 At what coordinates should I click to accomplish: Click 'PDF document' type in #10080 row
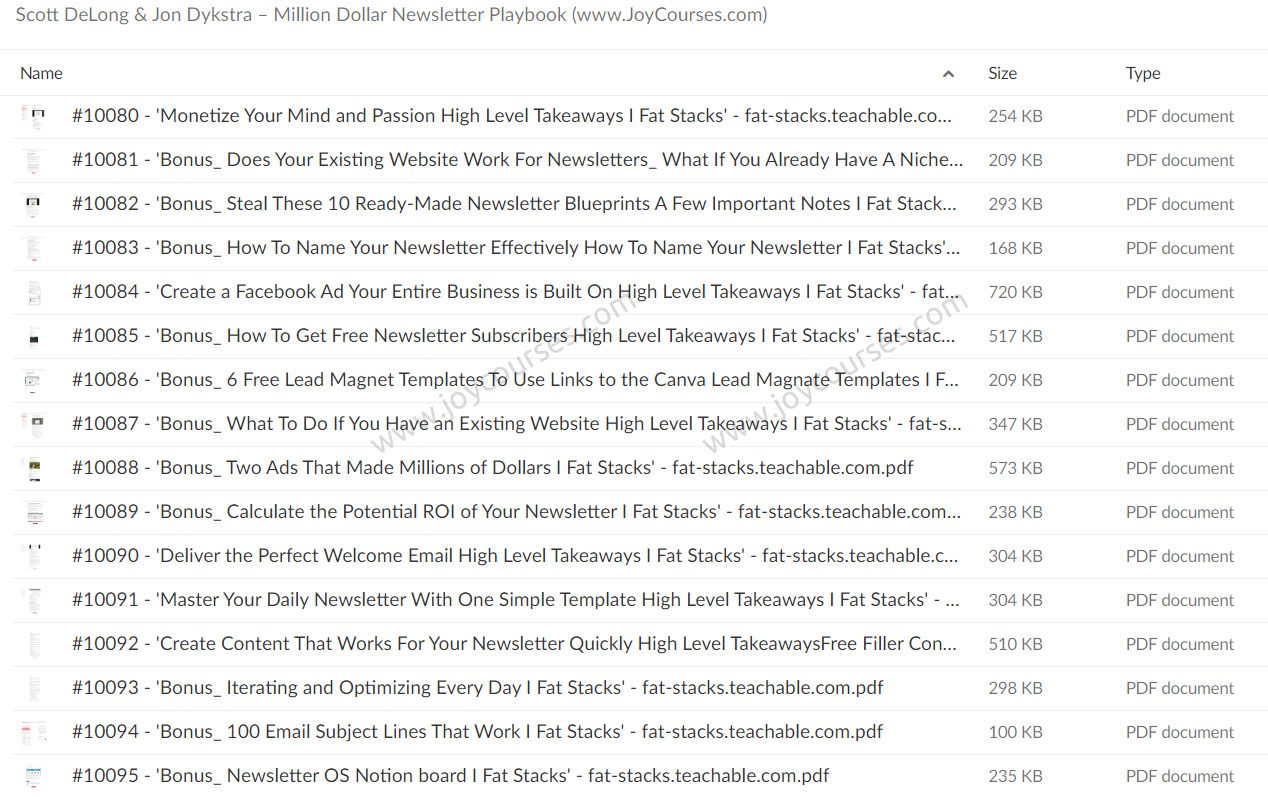(1180, 116)
